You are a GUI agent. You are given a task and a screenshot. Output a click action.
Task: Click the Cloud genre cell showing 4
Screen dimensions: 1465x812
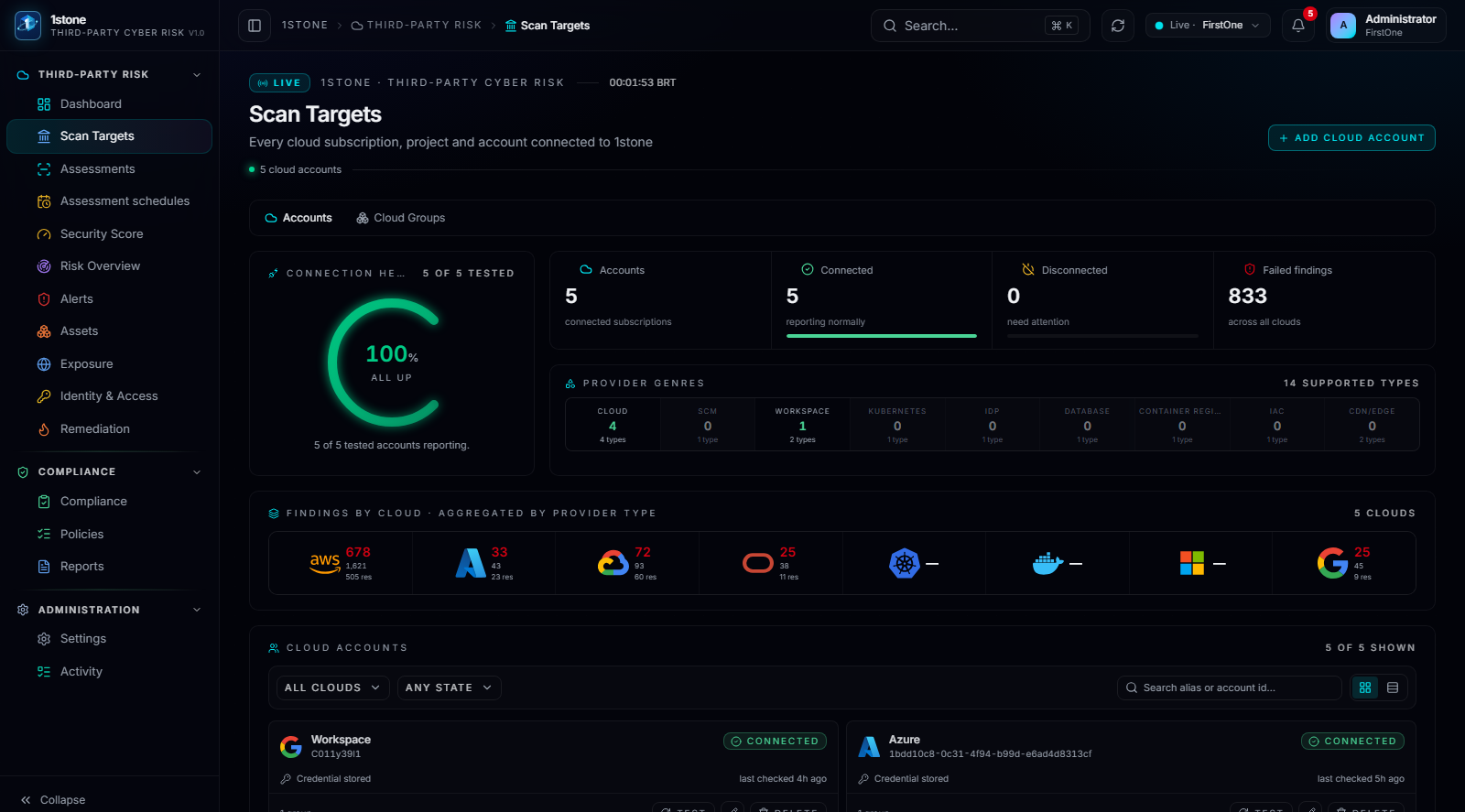pos(613,425)
